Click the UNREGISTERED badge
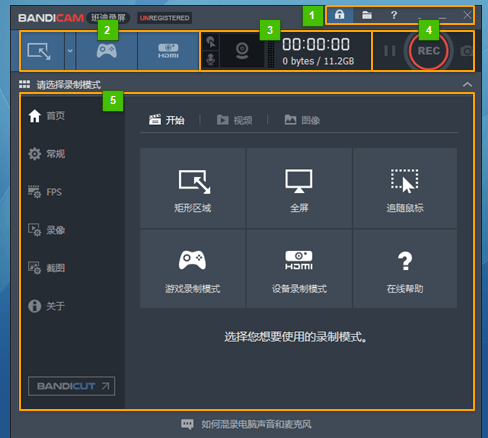This screenshot has width=488, height=438. click(164, 18)
